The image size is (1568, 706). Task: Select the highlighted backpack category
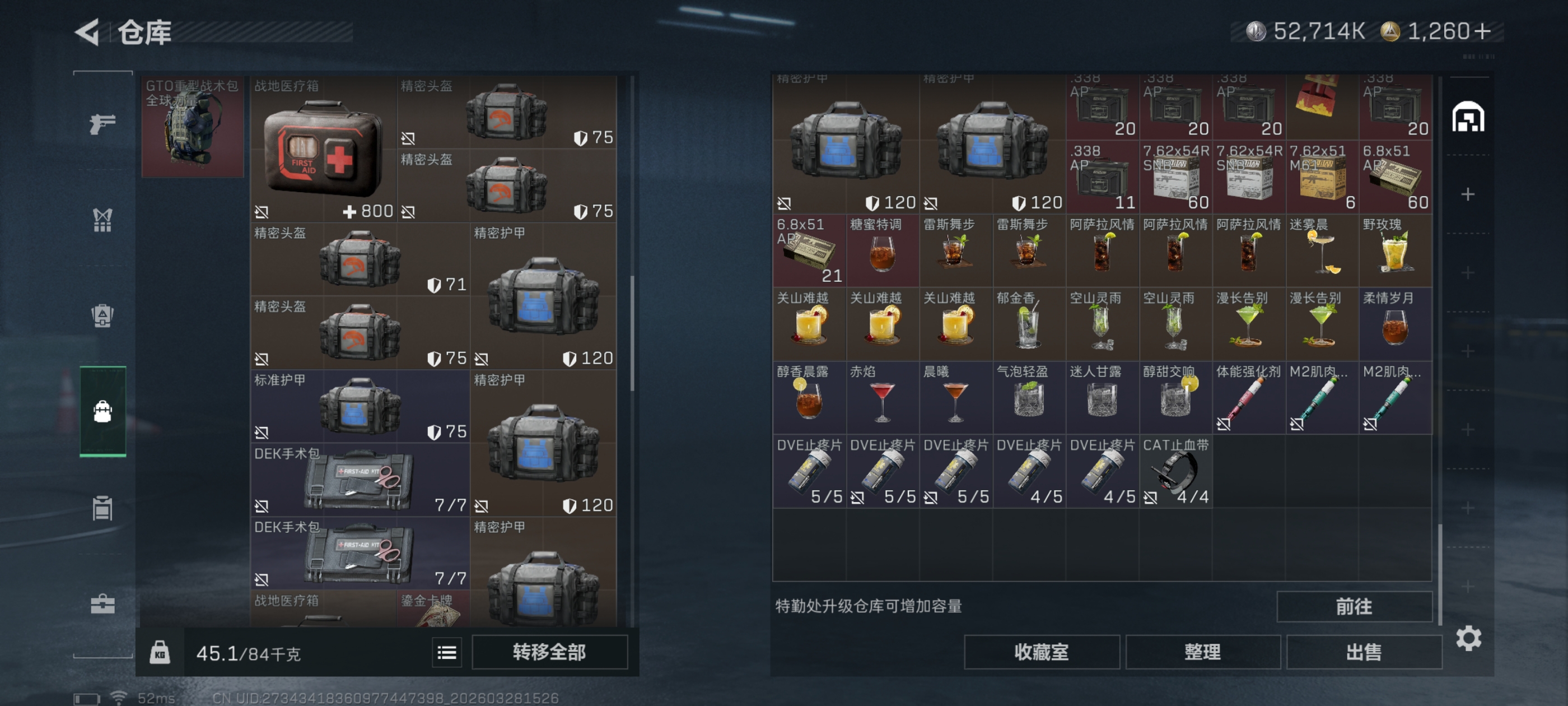103,411
